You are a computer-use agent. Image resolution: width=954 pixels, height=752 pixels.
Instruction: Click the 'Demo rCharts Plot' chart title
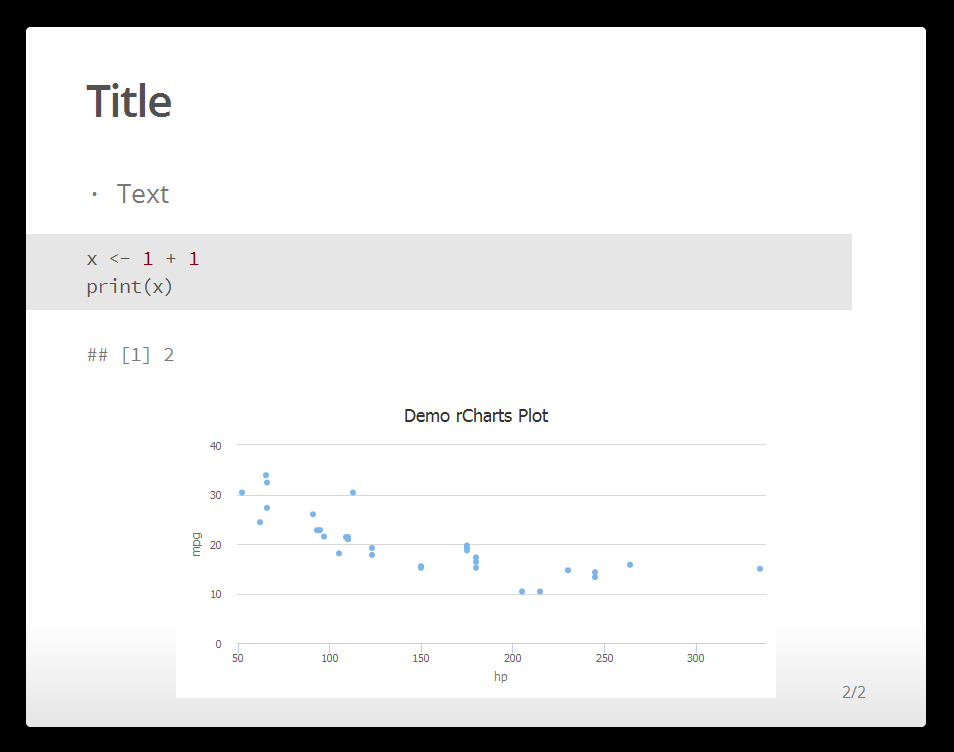click(476, 416)
